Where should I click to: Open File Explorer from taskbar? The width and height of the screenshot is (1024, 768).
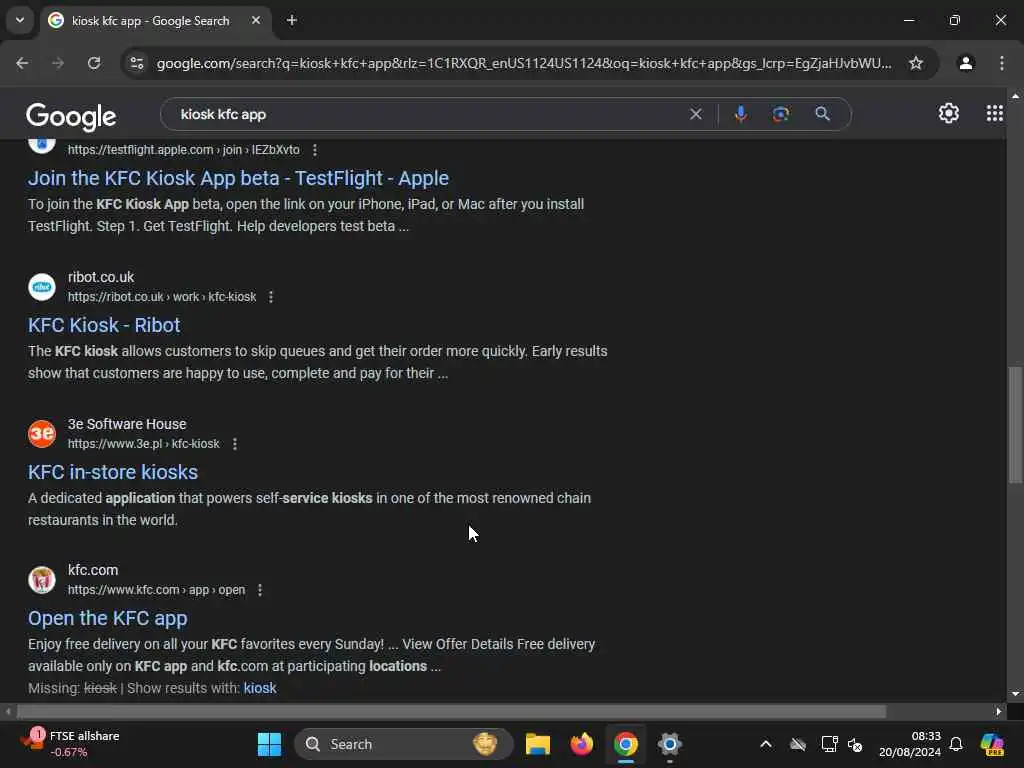[537, 744]
